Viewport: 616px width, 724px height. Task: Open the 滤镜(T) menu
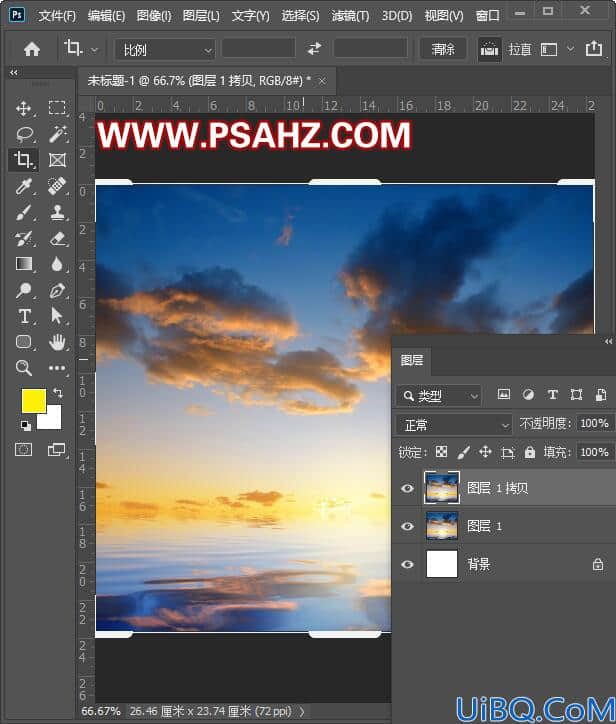pos(350,16)
